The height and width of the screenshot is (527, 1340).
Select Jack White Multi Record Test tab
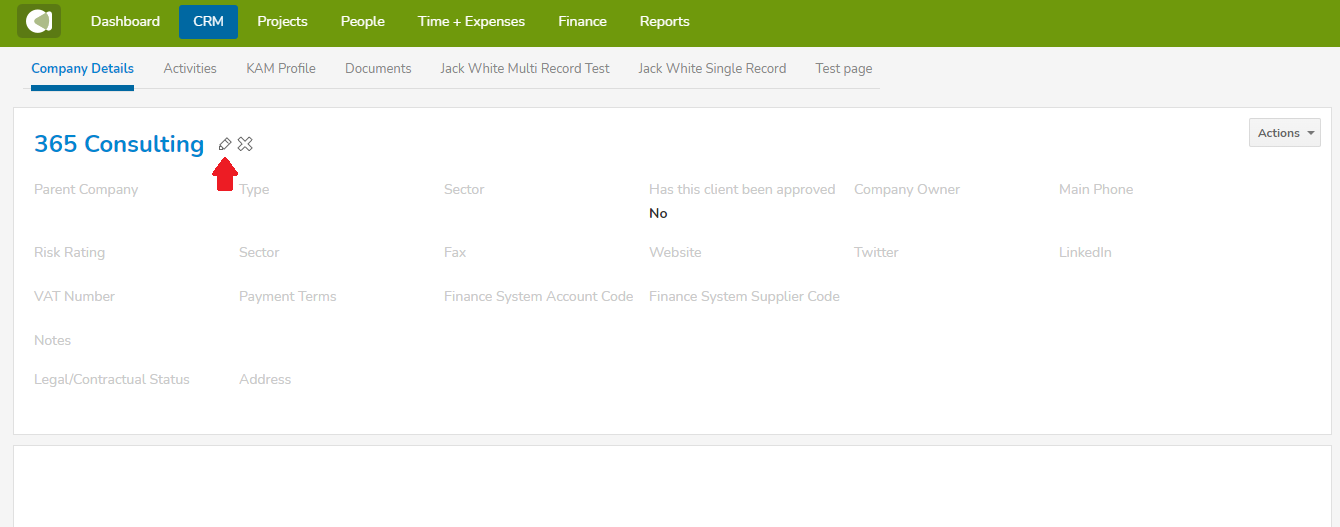(525, 69)
